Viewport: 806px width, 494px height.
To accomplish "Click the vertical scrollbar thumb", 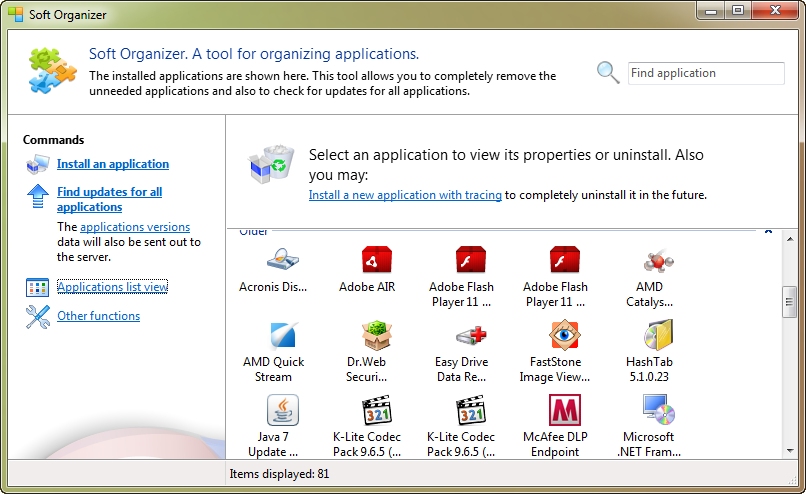I will pos(790,302).
